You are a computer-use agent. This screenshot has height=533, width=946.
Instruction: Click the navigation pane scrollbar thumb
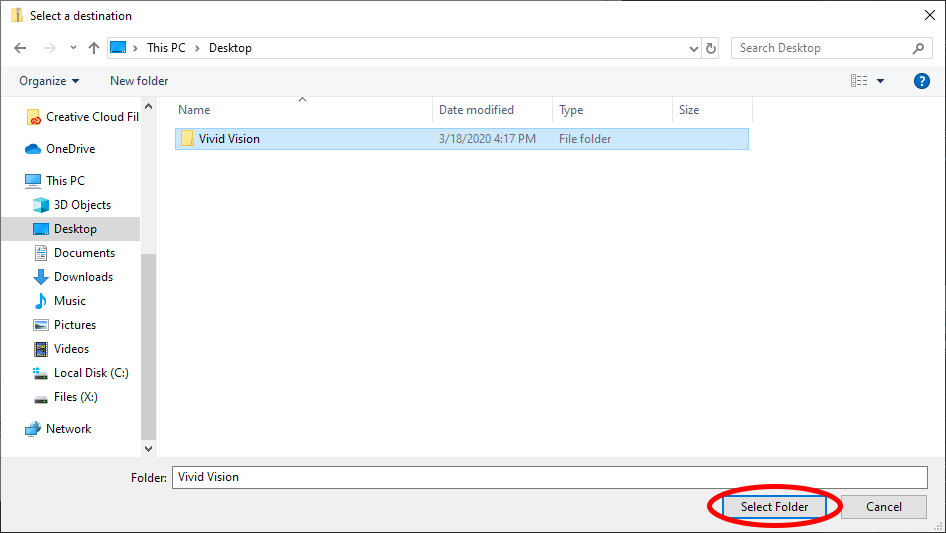coord(148,346)
